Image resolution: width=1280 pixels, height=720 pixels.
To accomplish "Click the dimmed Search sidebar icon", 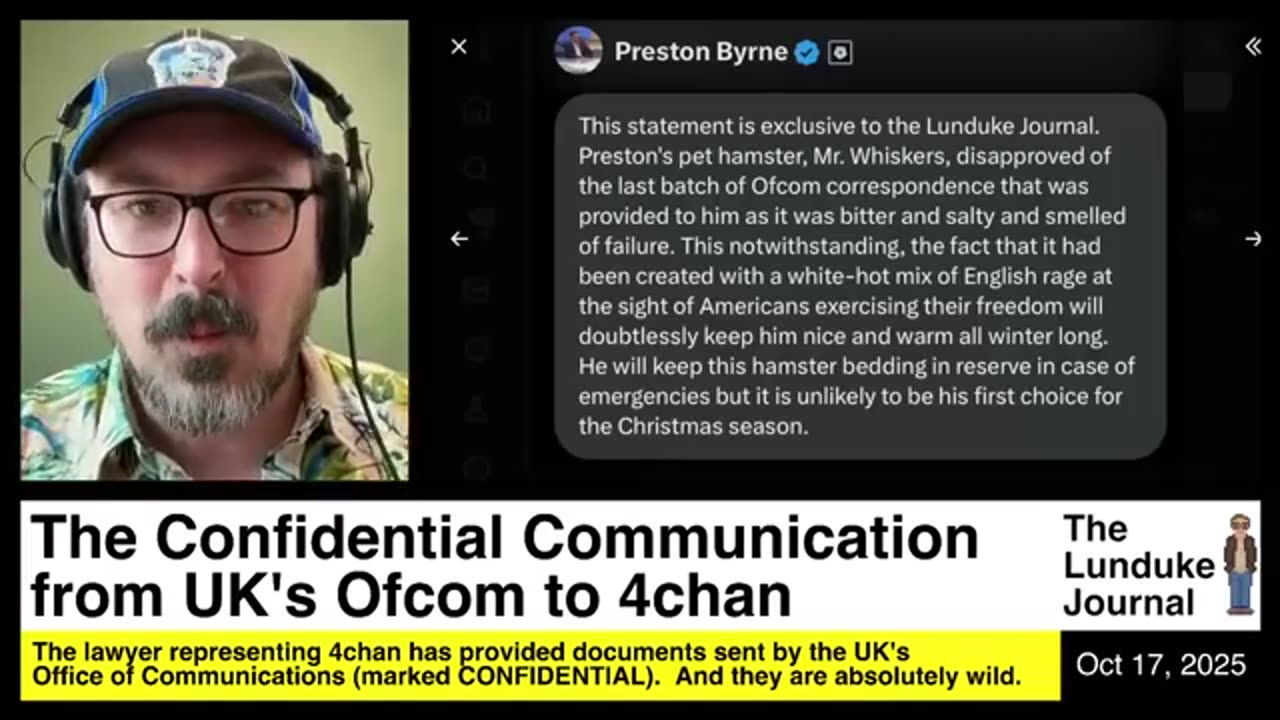I will point(476,169).
